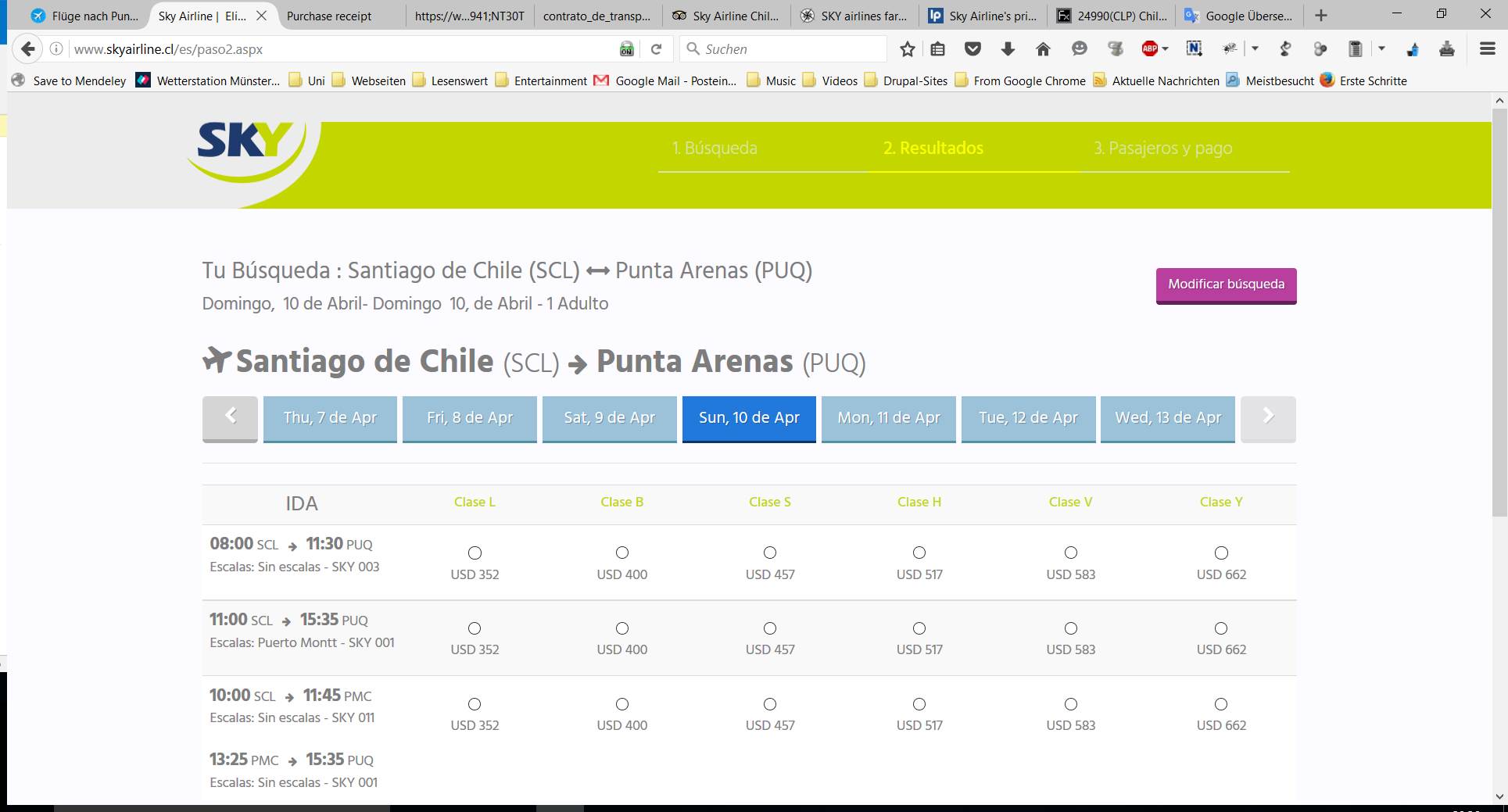Show earlier dates with left chevron
Viewport: 1508px width, 812px height.
230,419
